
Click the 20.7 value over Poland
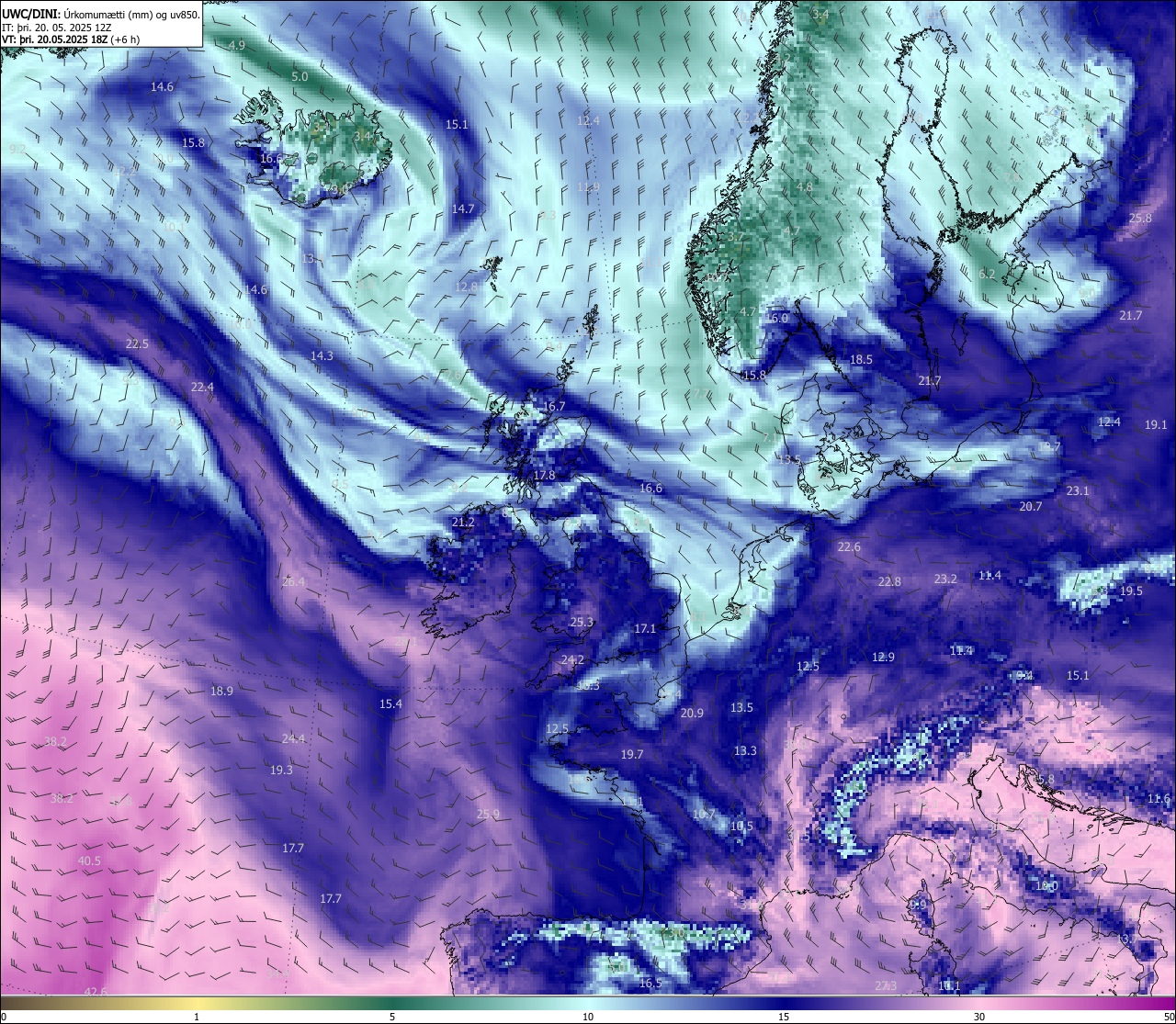[1031, 506]
